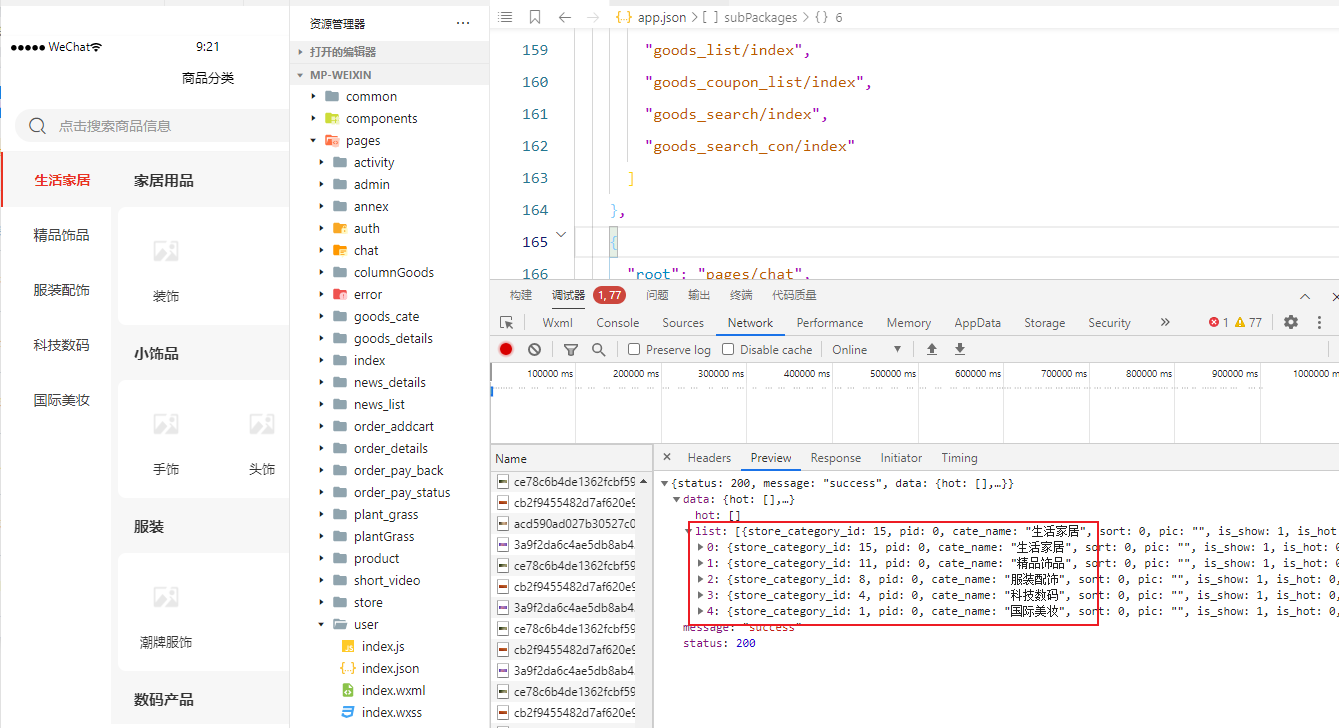Image resolution: width=1339 pixels, height=728 pixels.
Task: Toggle the Disable cache checkbox
Action: coord(728,349)
